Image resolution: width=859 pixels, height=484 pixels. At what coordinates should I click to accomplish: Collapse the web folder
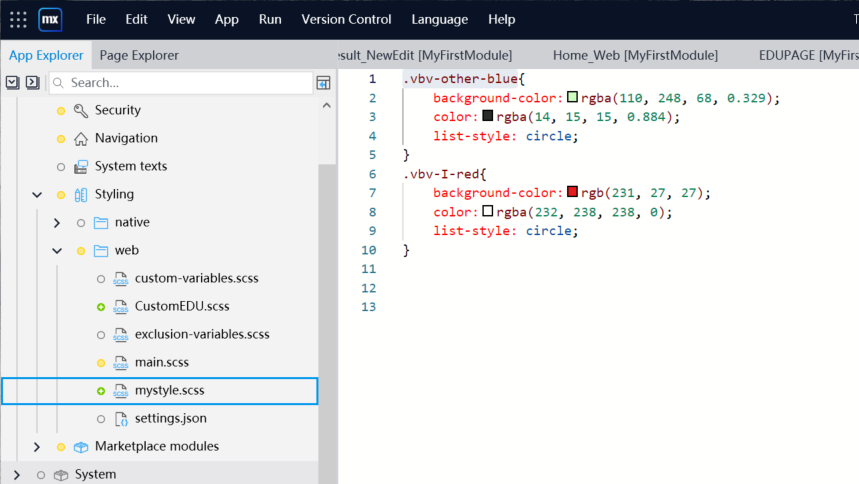57,250
